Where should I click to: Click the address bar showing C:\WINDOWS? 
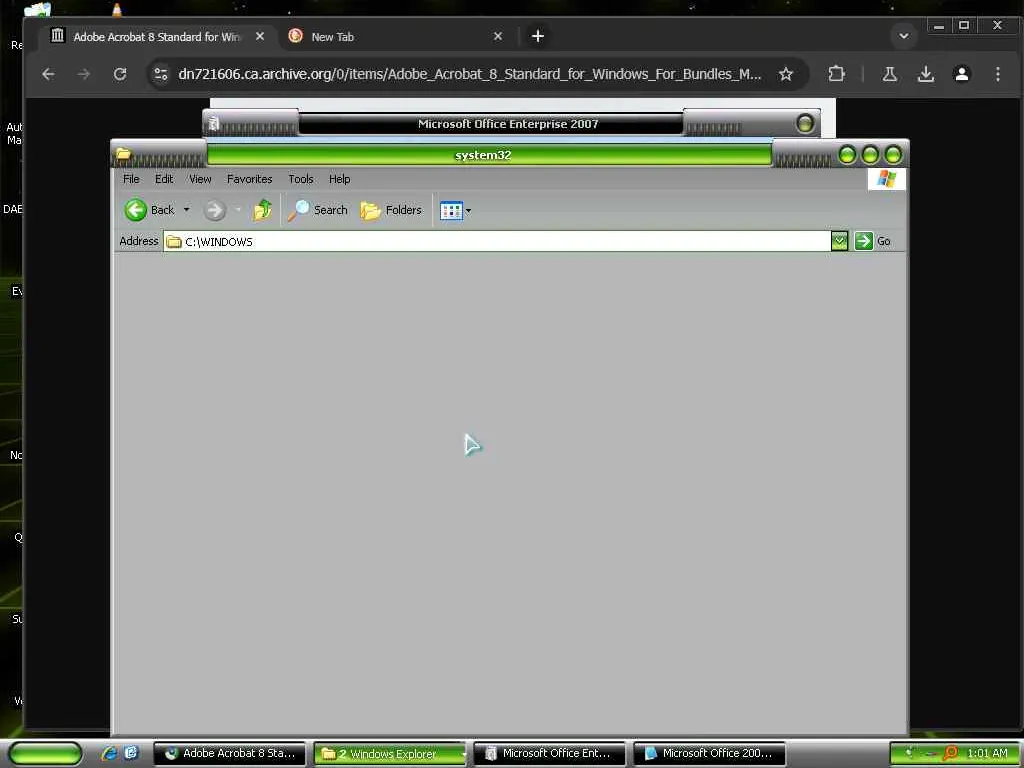tap(496, 241)
